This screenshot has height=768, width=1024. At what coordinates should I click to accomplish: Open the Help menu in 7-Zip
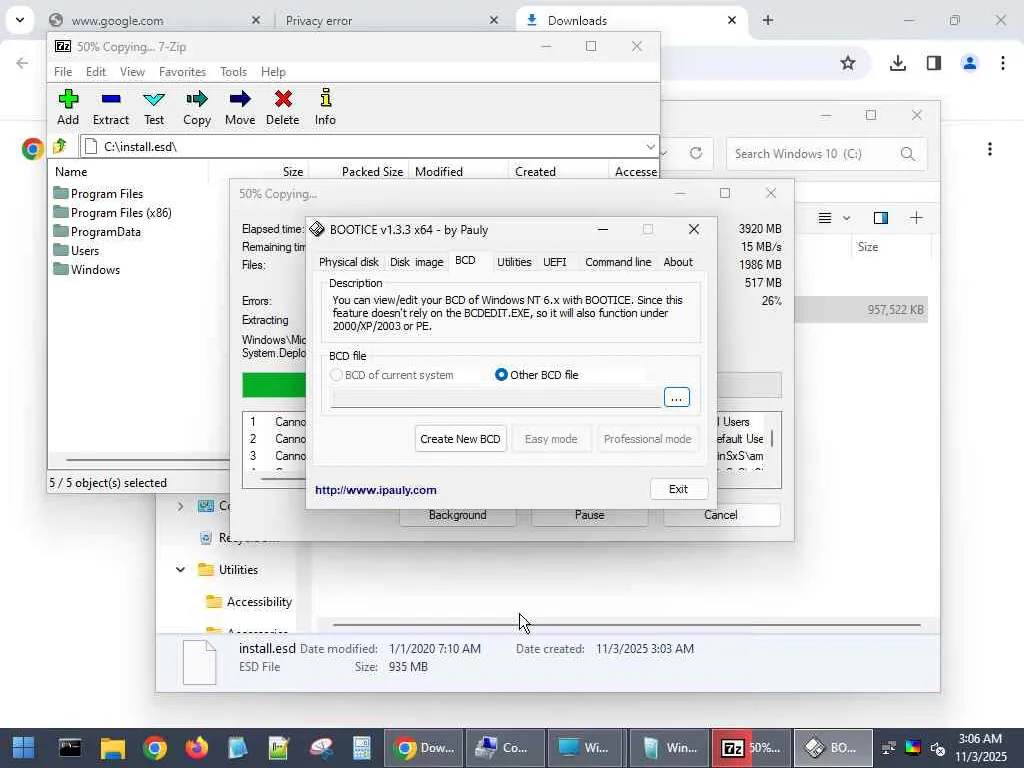tap(273, 72)
